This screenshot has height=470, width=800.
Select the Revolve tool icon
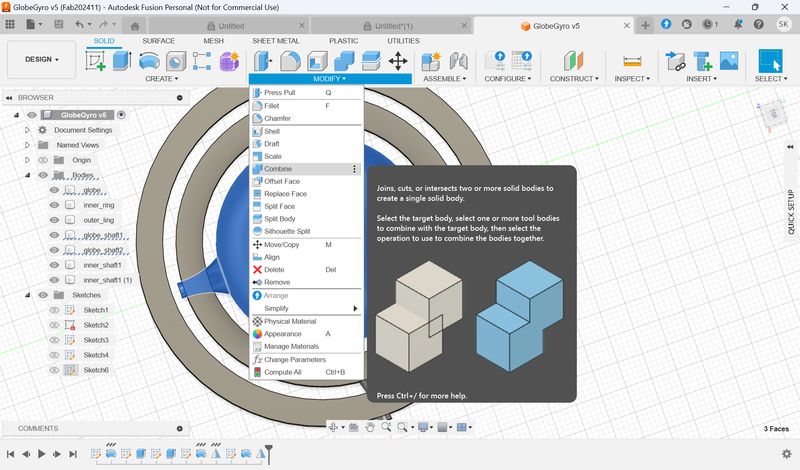[148, 61]
